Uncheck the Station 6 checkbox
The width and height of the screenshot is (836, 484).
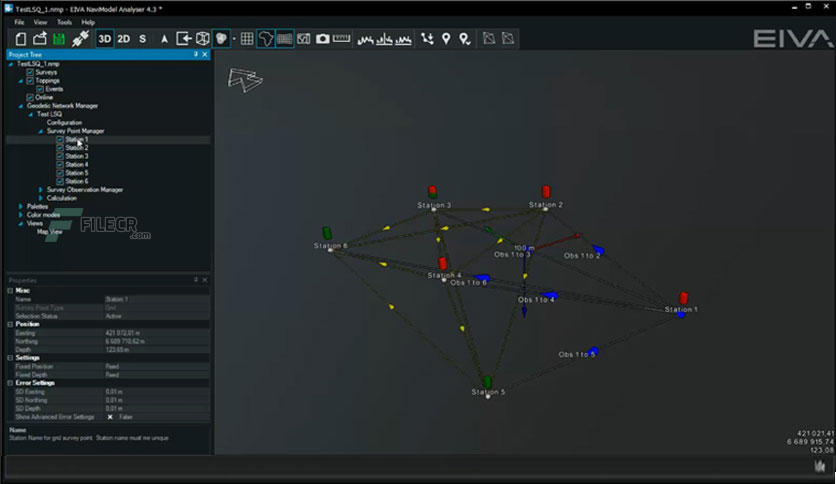(x=60, y=182)
